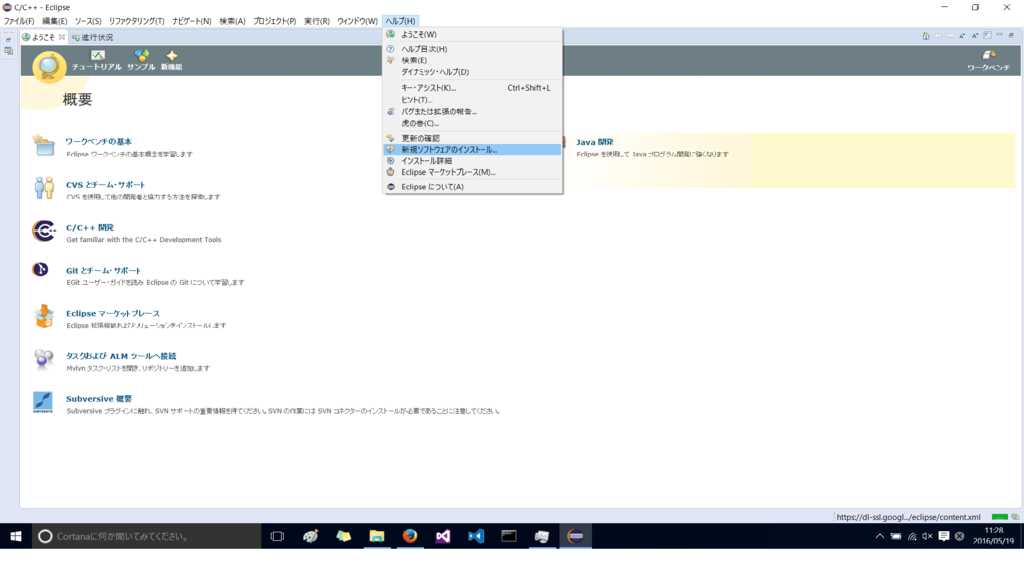This screenshot has width=1024, height=576.
Task: Click the restore icon in left trim bar
Action: tap(8, 40)
